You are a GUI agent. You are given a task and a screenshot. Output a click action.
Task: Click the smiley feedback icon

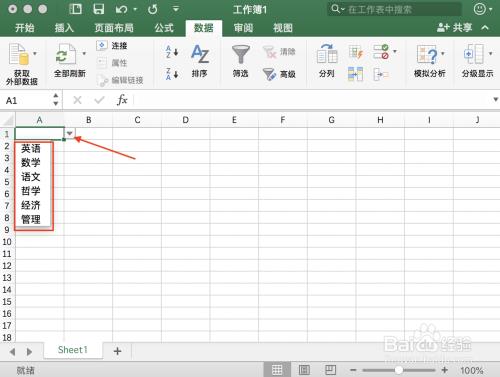[480, 9]
